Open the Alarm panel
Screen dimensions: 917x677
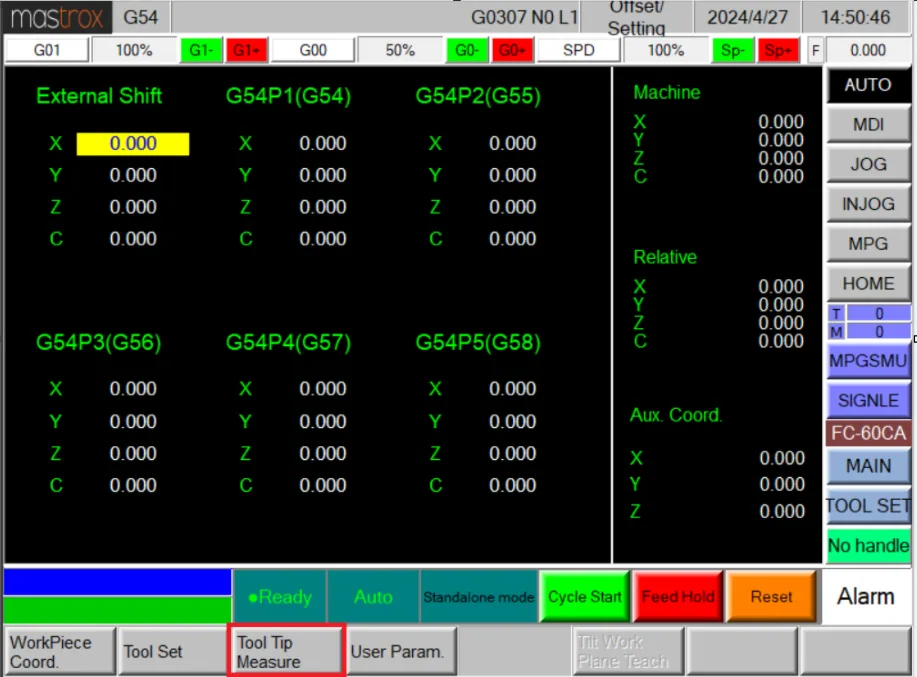pos(866,597)
